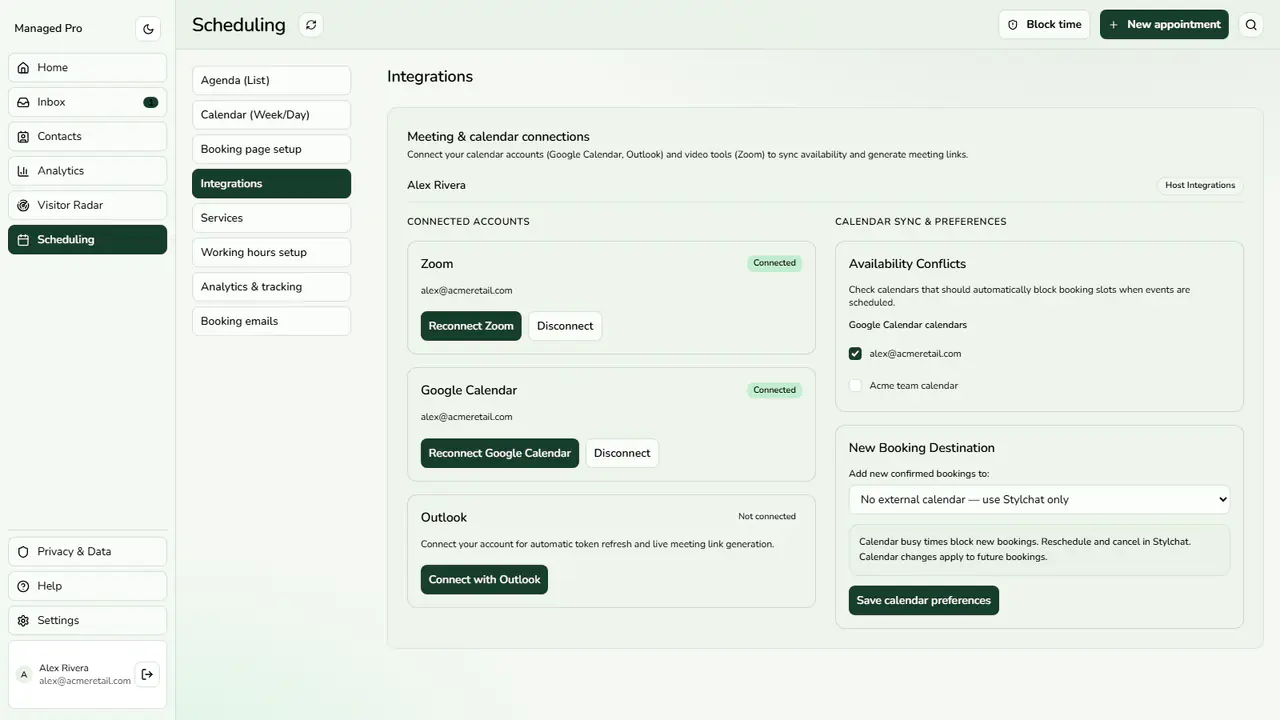
Task: Open Analytics & tracking section
Action: pos(271,287)
